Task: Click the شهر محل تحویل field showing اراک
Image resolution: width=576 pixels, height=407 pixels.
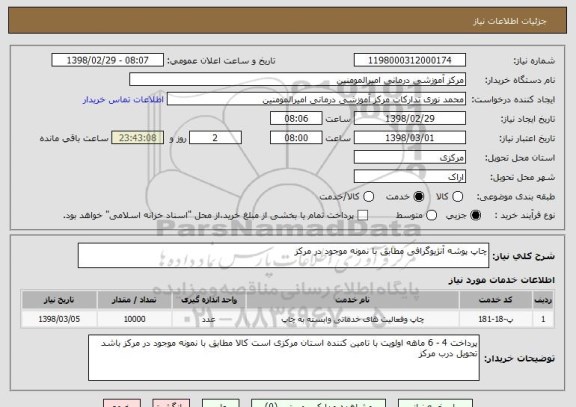Action: pyautogui.click(x=410, y=177)
